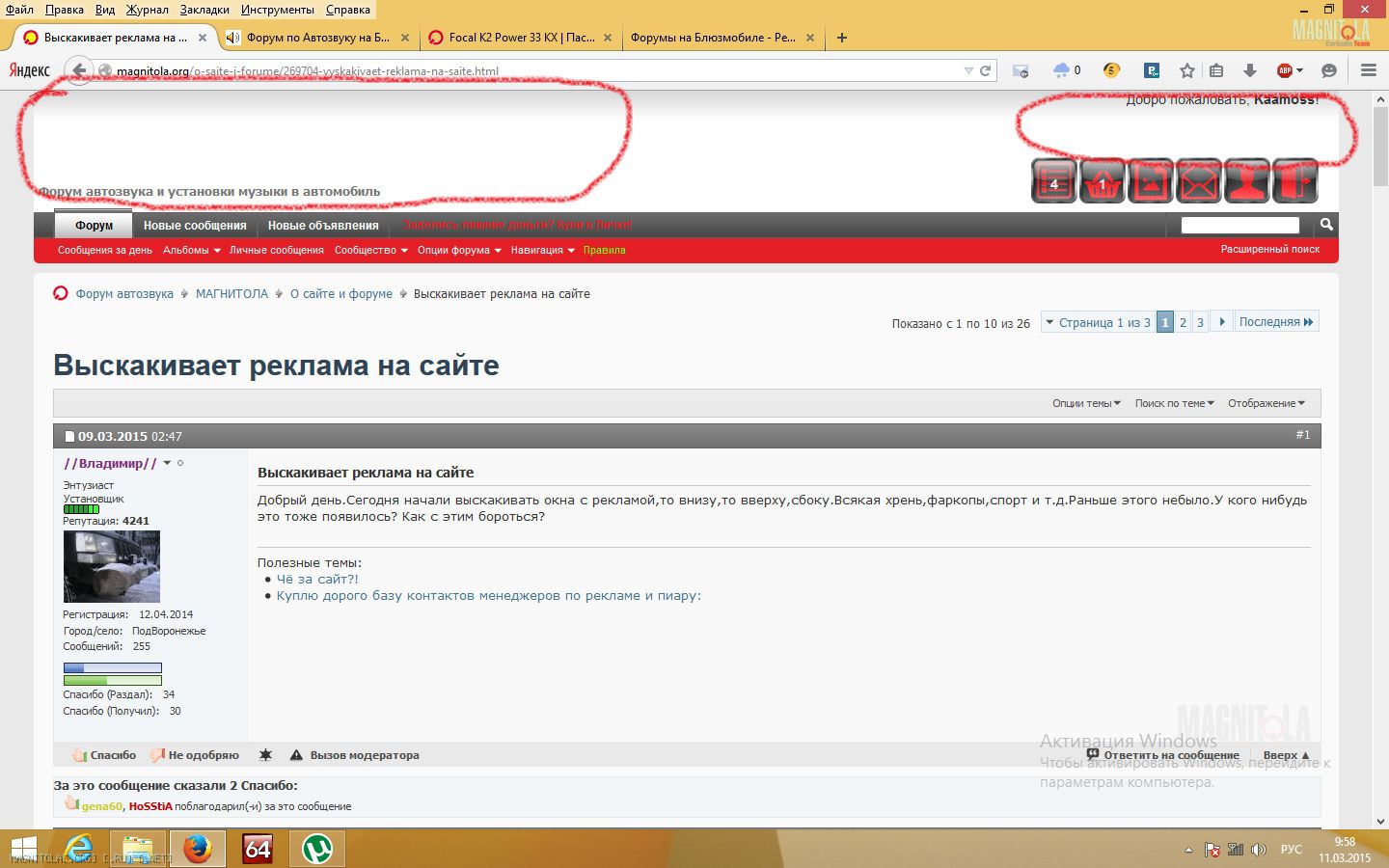Open the dropdown next to //Владимир// username
This screenshot has height=868, width=1389.
(167, 463)
